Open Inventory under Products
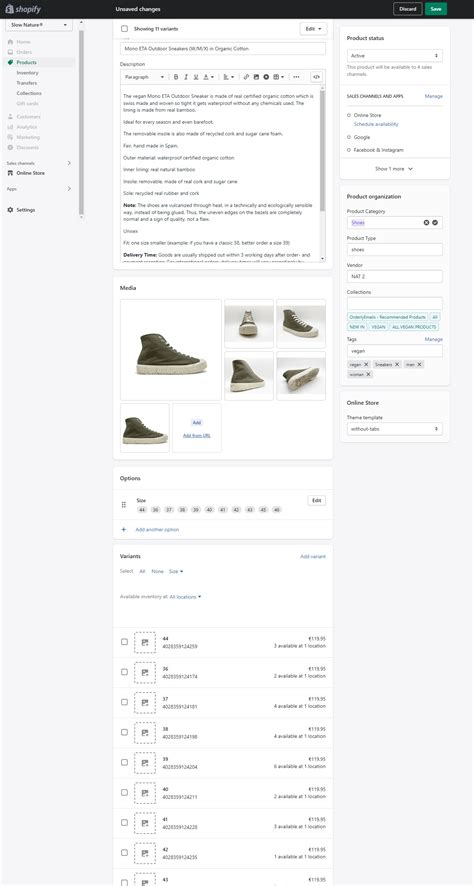 tap(28, 73)
